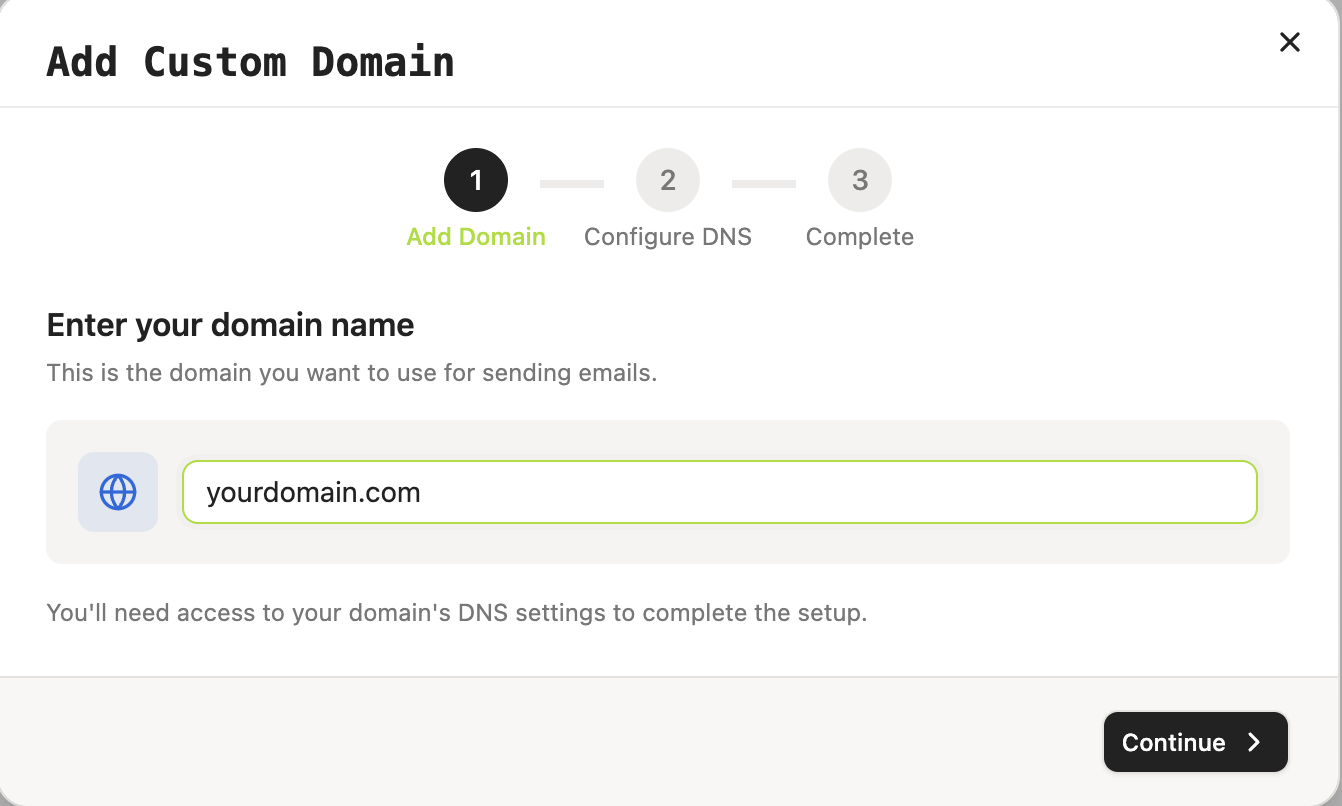Focus the yourdomain.com domain input field
The width and height of the screenshot is (1342, 806).
pyautogui.click(x=719, y=492)
